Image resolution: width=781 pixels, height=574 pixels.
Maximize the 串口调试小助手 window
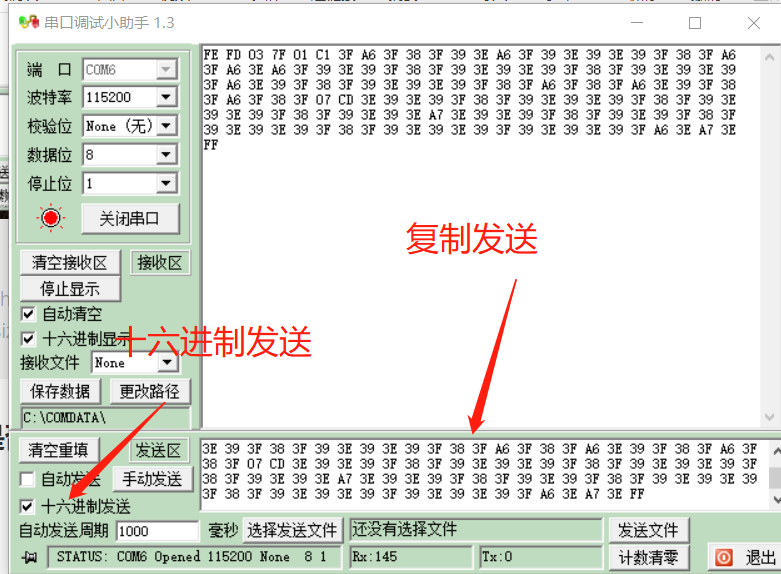point(695,23)
